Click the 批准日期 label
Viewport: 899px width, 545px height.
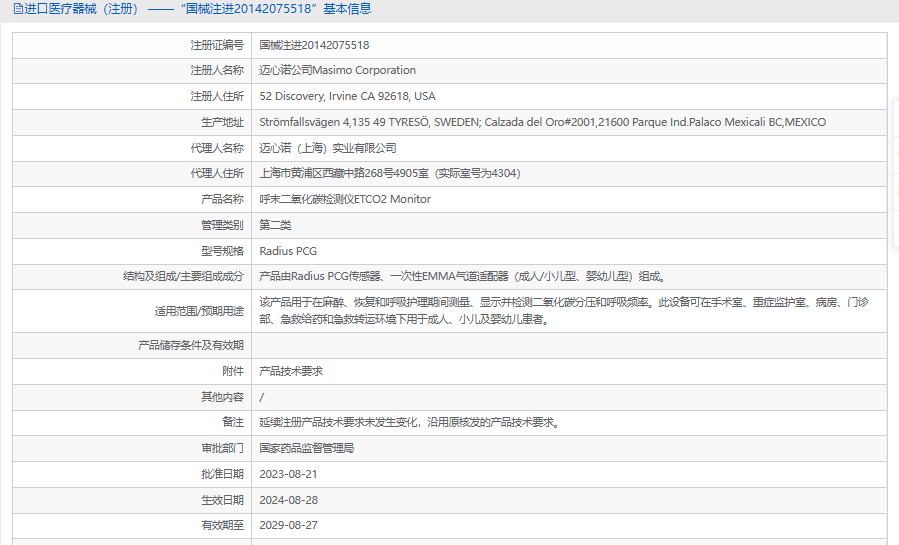[x=222, y=474]
